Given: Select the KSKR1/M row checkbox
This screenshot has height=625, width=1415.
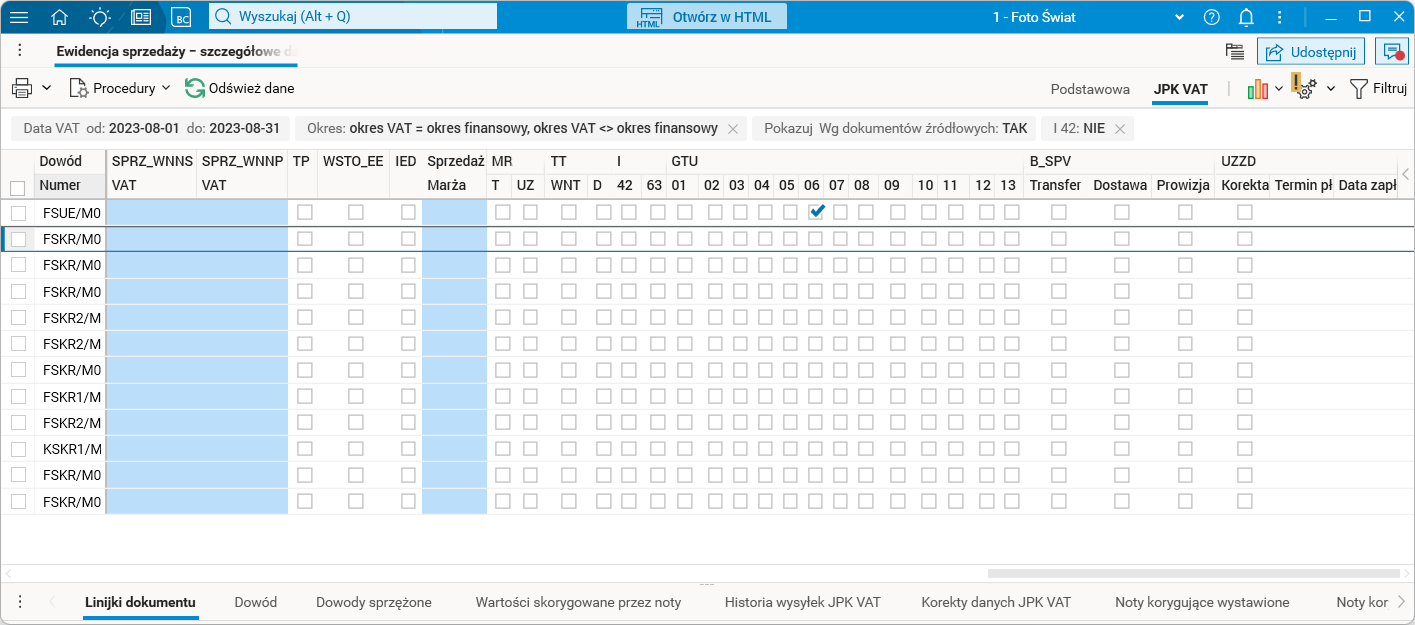Looking at the screenshot, I should coord(18,448).
